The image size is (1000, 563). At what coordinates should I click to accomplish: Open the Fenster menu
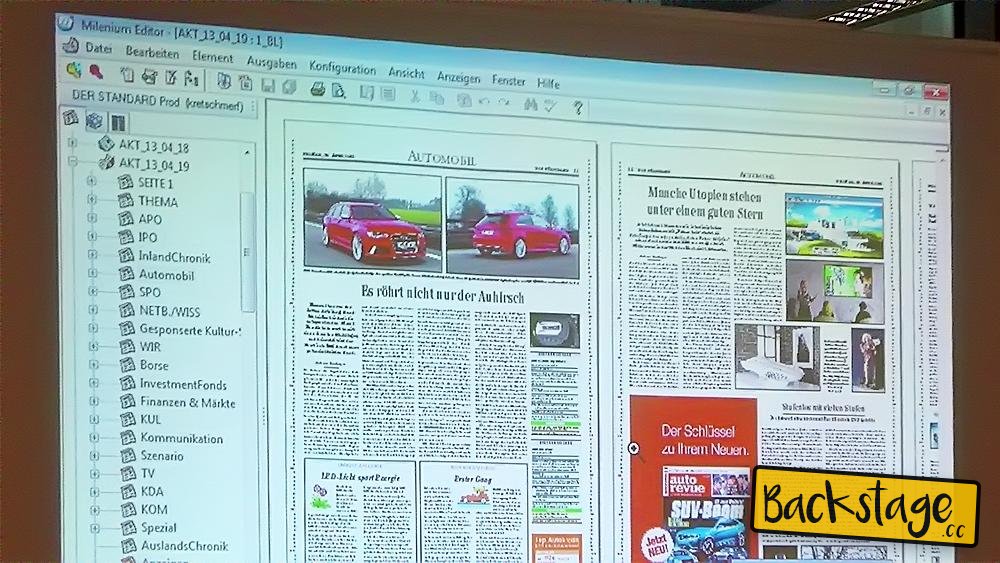point(508,80)
